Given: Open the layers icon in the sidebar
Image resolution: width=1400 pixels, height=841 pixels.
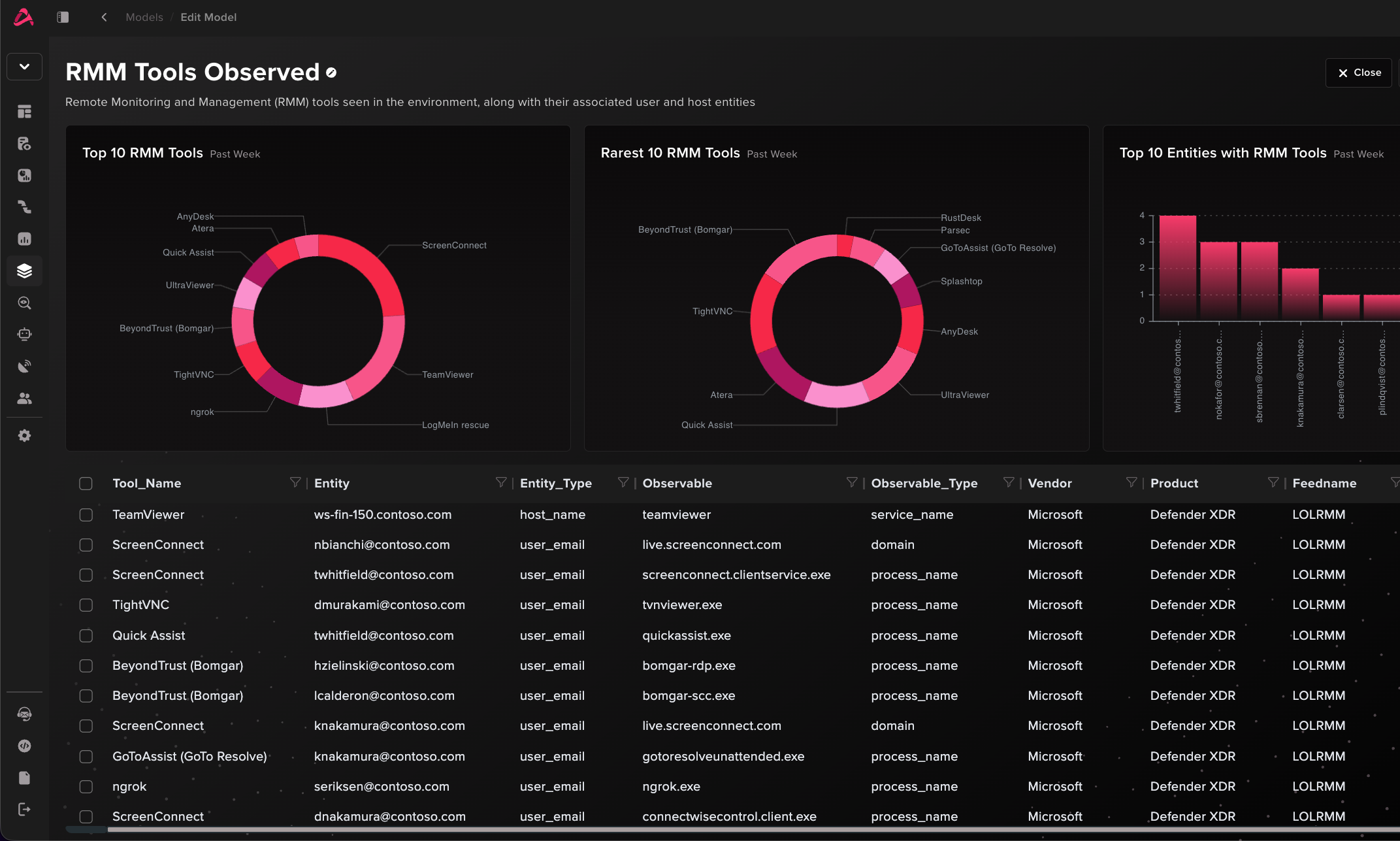Looking at the screenshot, I should [24, 271].
